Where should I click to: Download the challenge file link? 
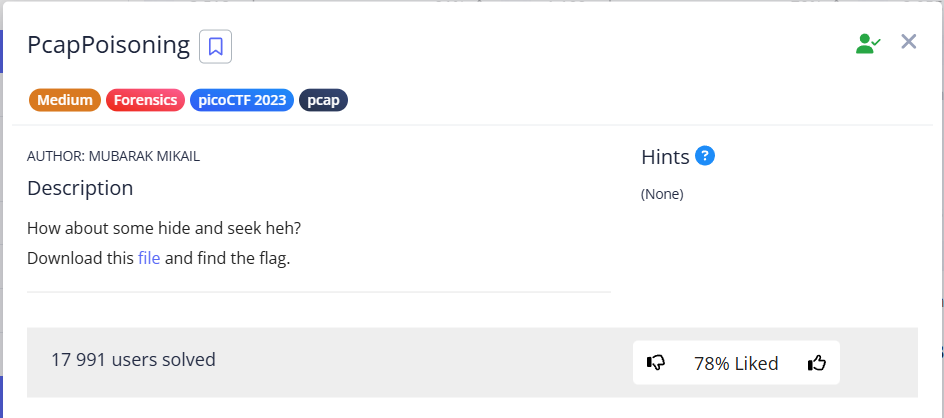coord(149,258)
